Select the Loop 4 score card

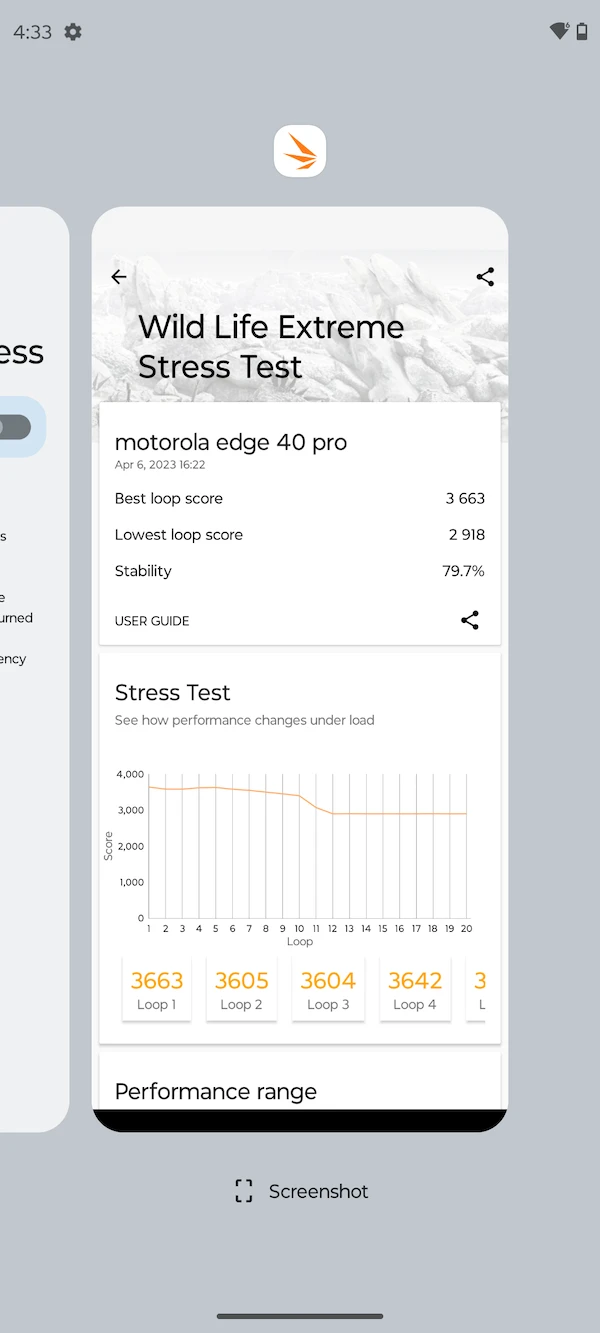pos(415,989)
